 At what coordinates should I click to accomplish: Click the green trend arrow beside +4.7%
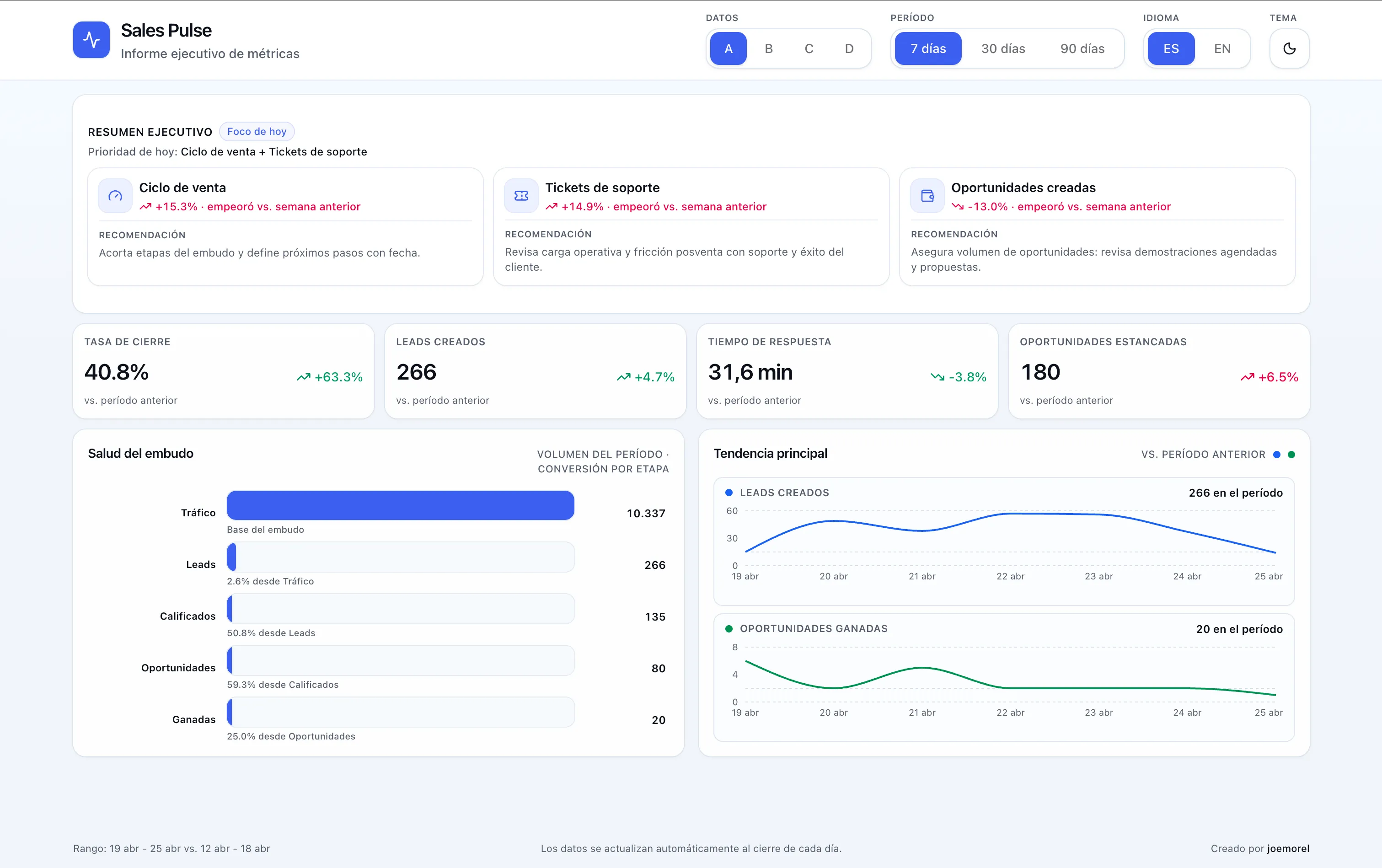(x=624, y=377)
